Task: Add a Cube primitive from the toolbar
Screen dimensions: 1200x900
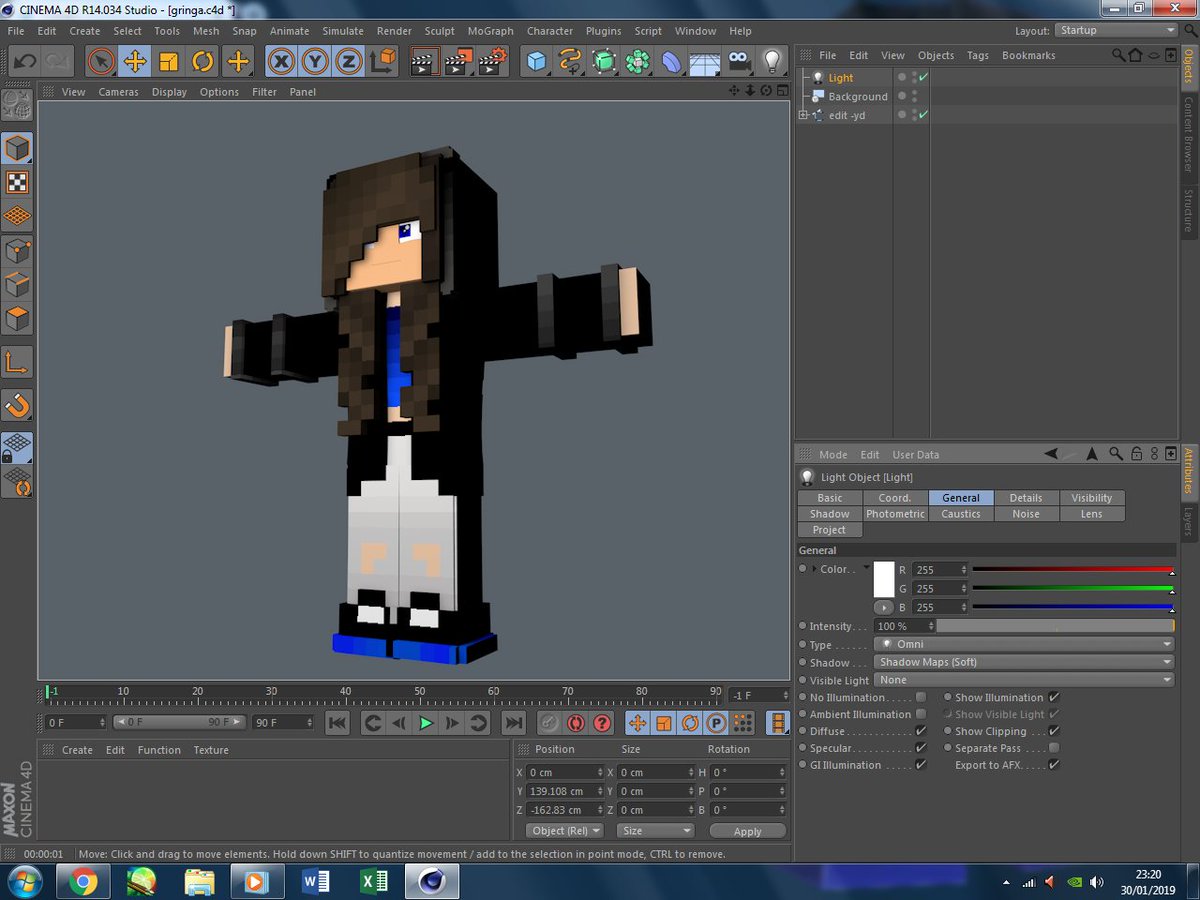Action: tap(535, 61)
